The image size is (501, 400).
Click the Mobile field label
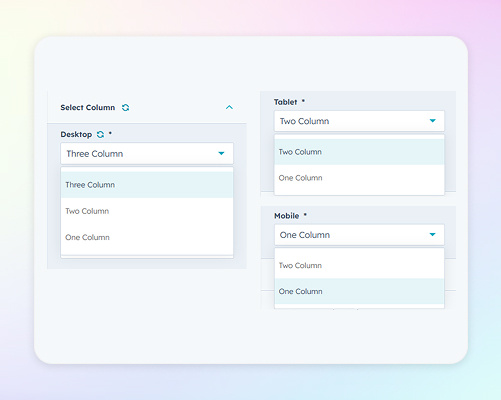(287, 216)
